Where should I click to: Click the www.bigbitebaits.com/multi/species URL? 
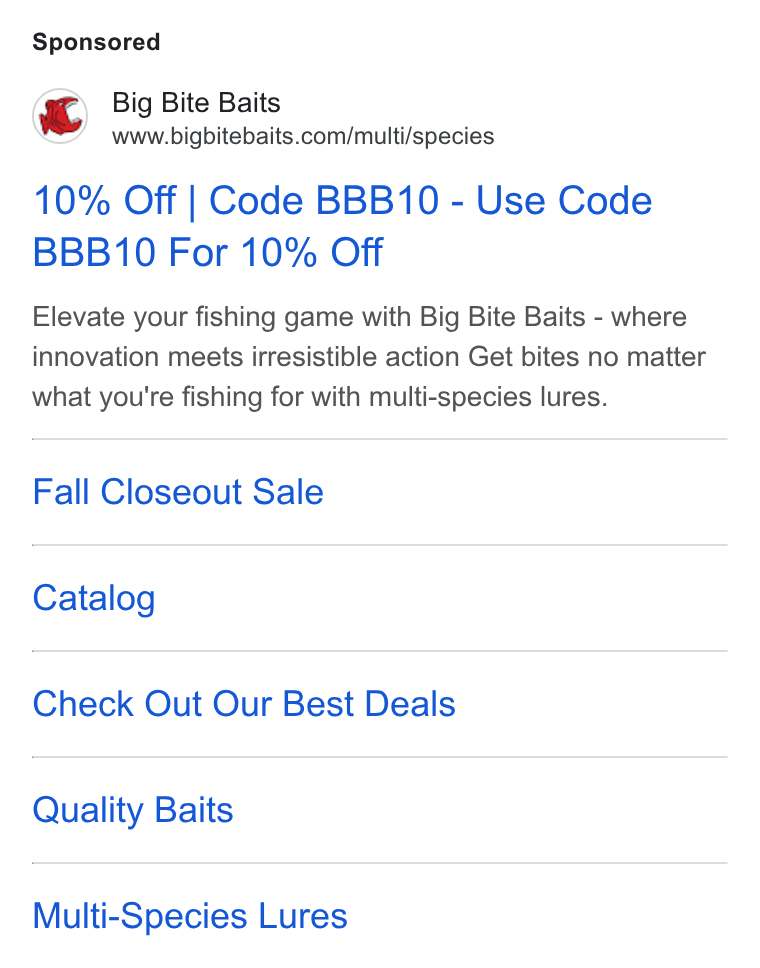pos(303,136)
